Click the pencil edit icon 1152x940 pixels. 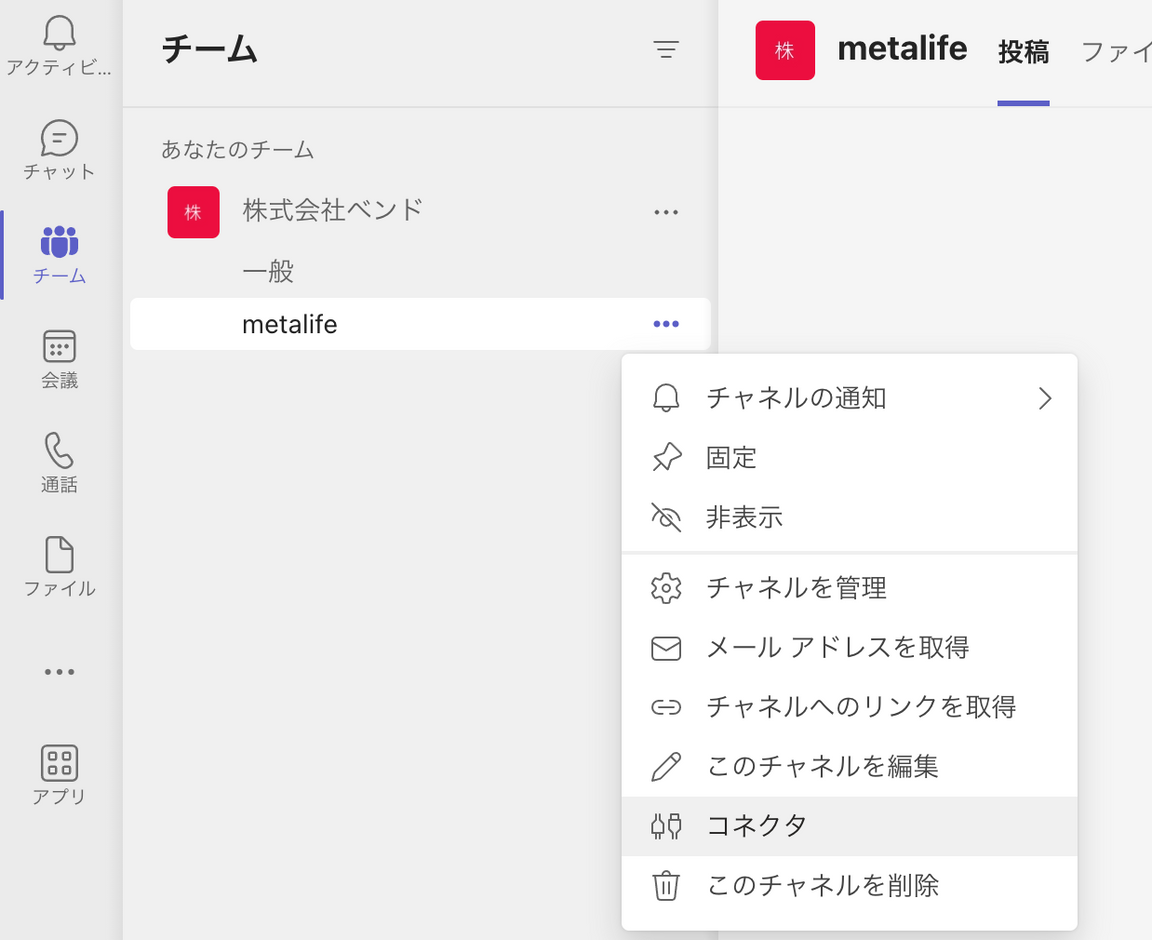(666, 767)
